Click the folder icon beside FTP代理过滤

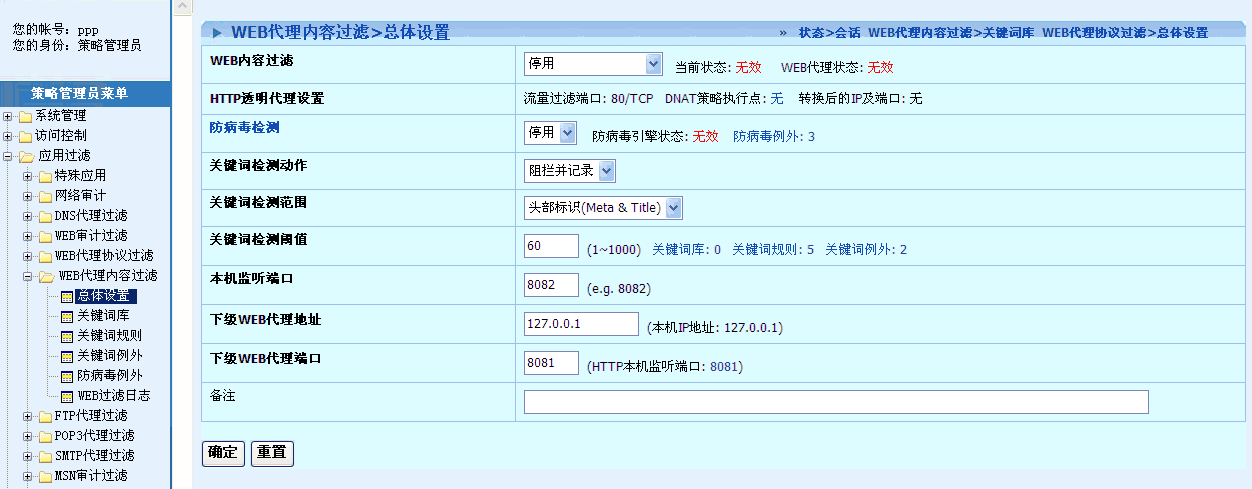(45, 416)
